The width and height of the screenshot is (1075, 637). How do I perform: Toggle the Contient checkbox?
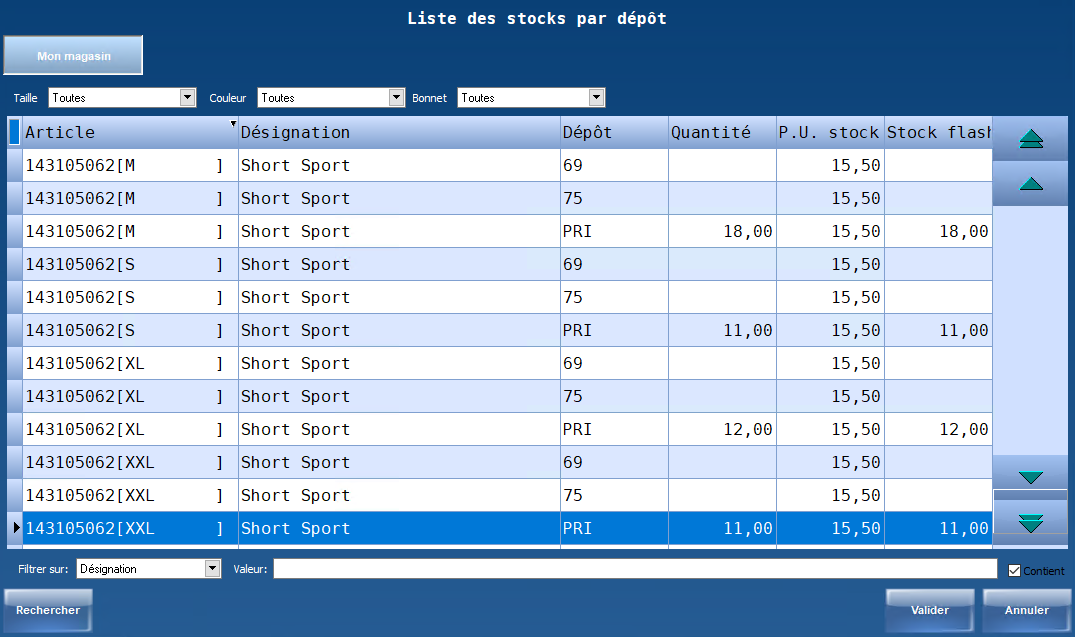point(1015,571)
